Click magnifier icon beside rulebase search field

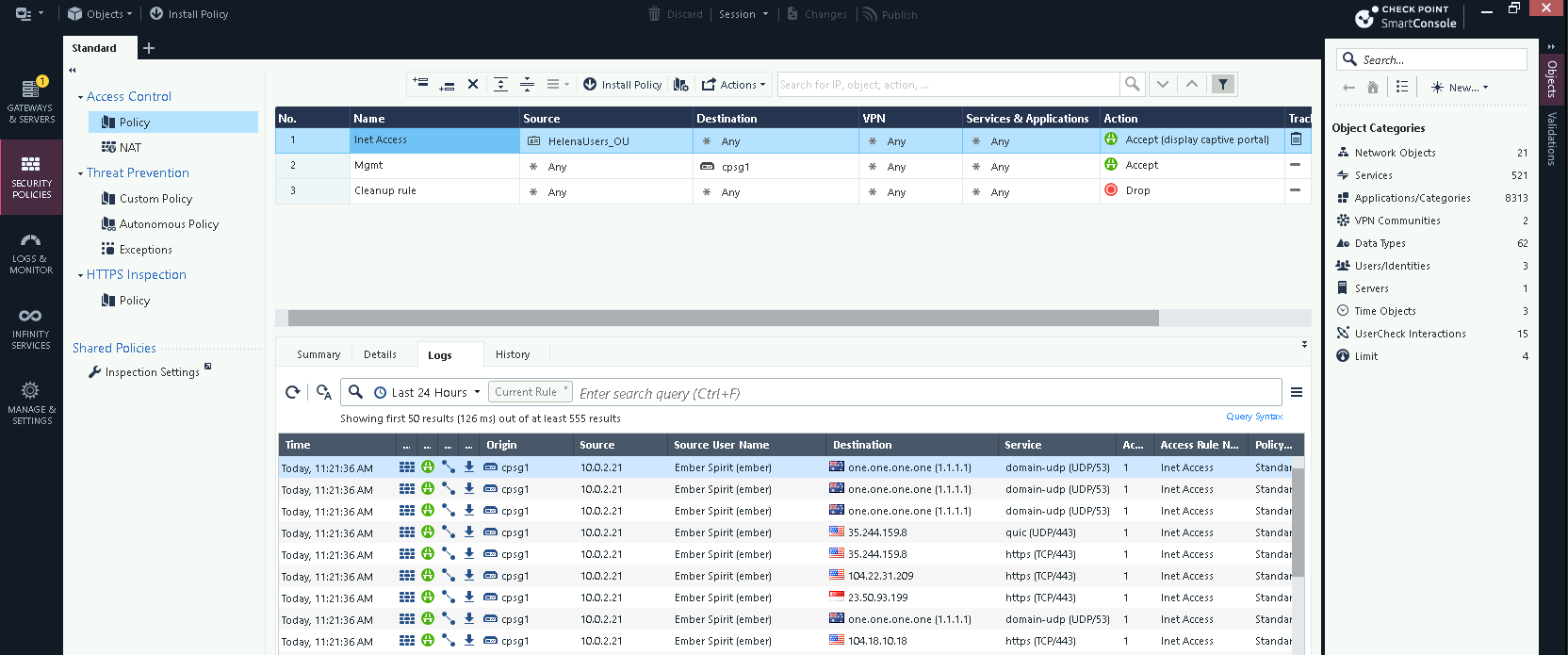point(1132,85)
